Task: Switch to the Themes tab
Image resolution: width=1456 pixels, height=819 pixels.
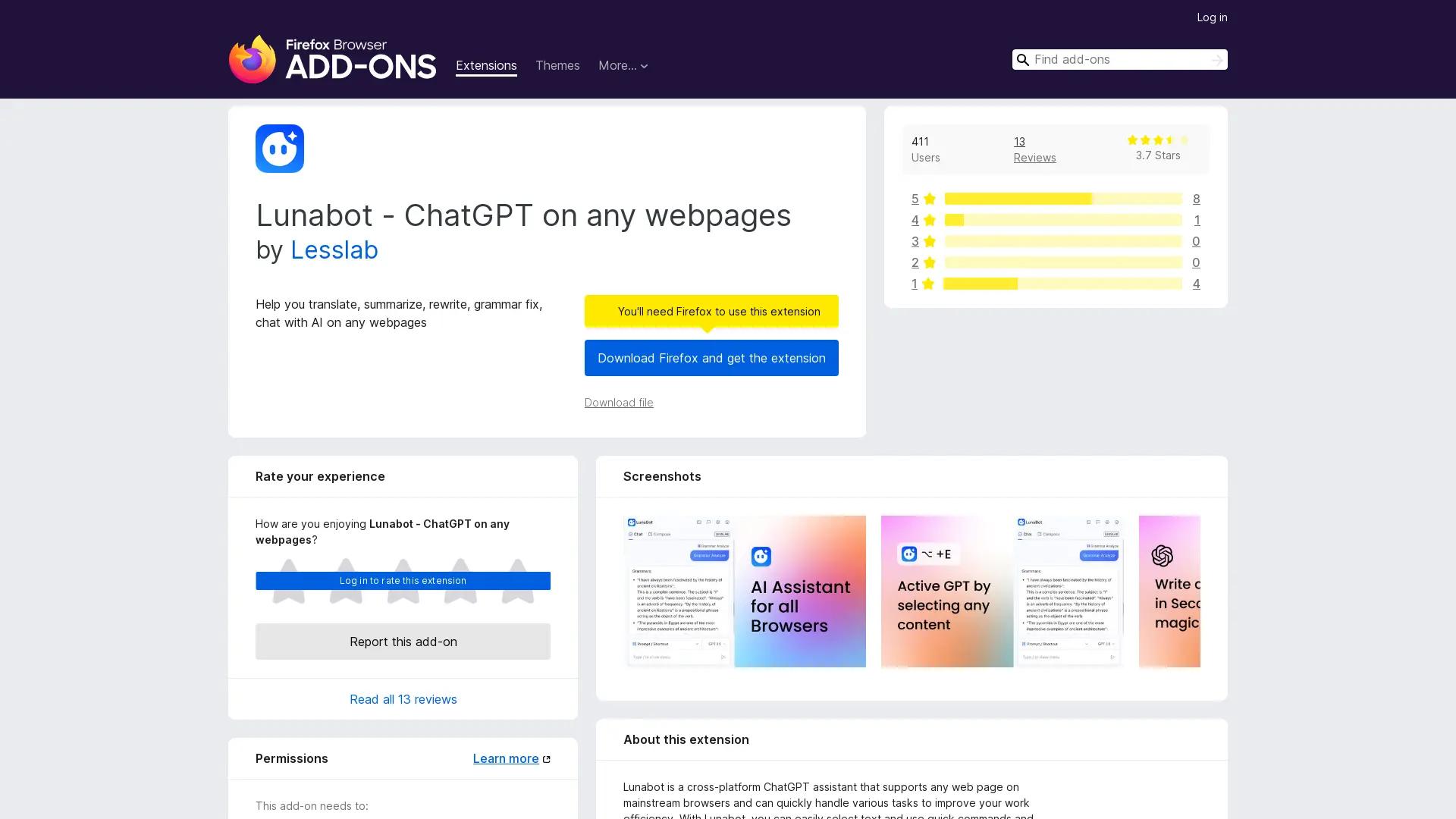Action: pos(557,66)
